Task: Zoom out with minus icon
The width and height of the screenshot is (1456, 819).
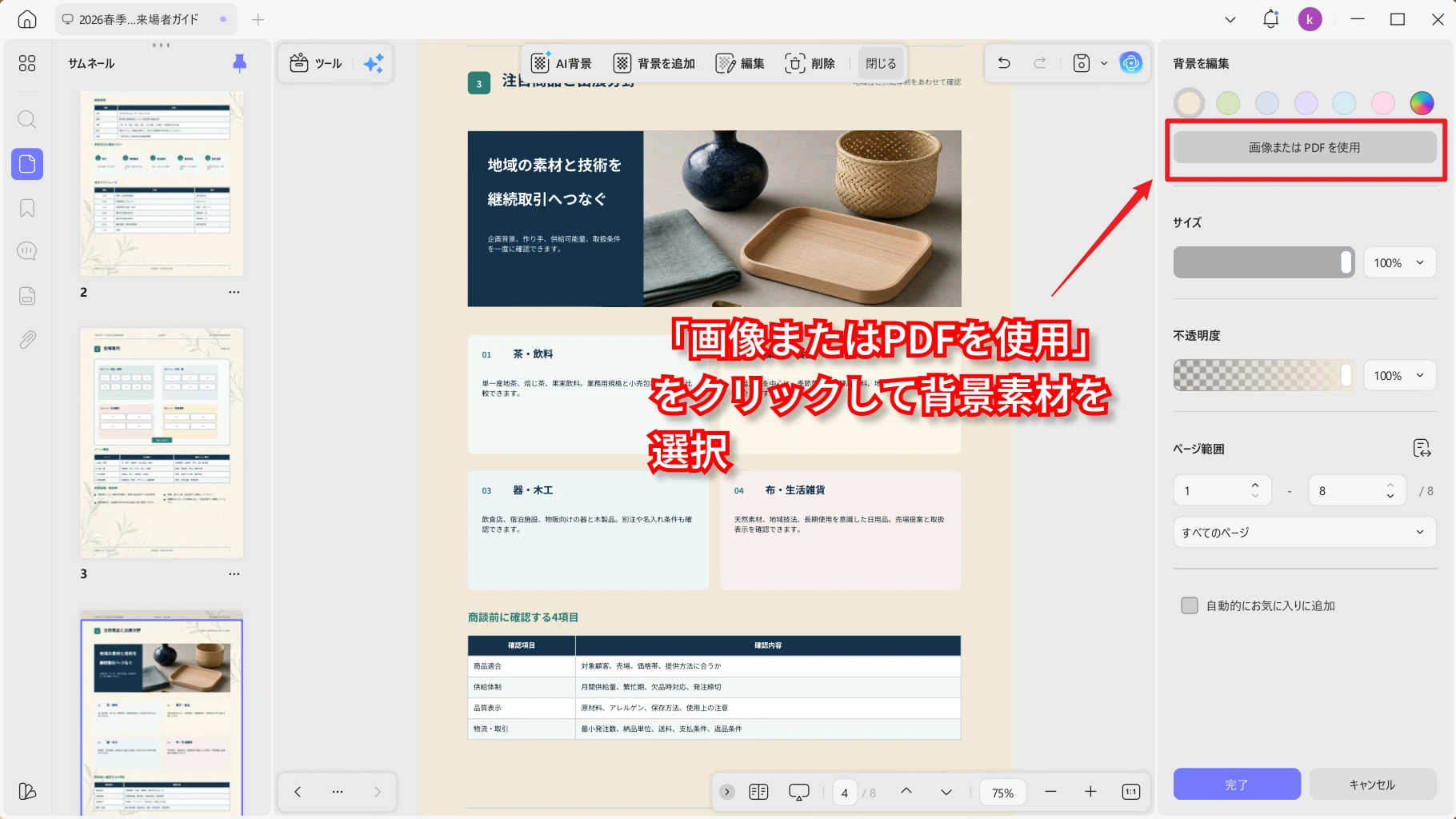Action: tap(1050, 792)
